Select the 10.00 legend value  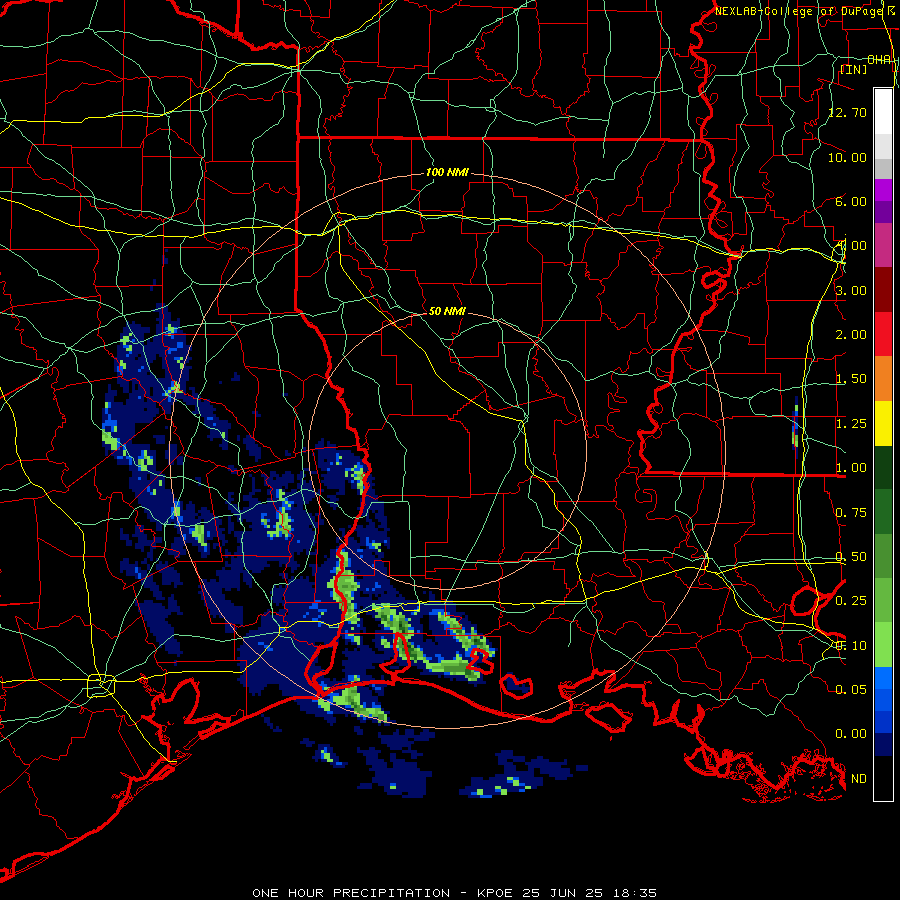click(x=847, y=157)
